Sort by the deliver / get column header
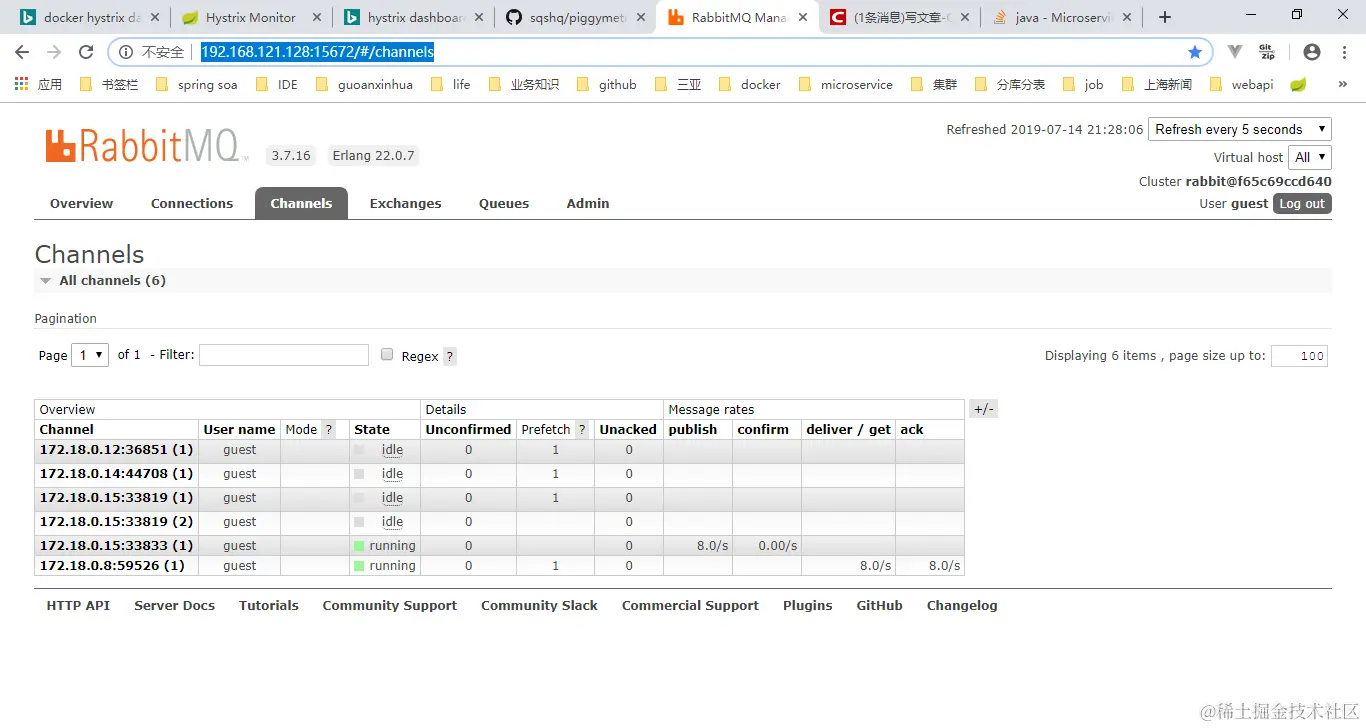Viewport: 1366px width, 728px height. pyautogui.click(x=848, y=430)
